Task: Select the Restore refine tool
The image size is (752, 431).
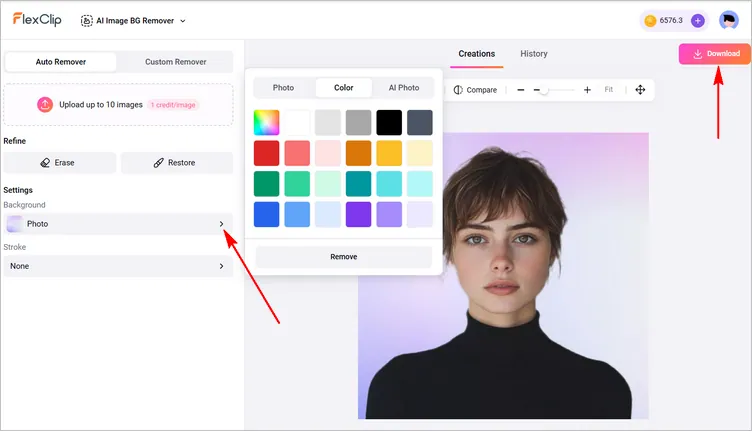Action: tap(176, 163)
